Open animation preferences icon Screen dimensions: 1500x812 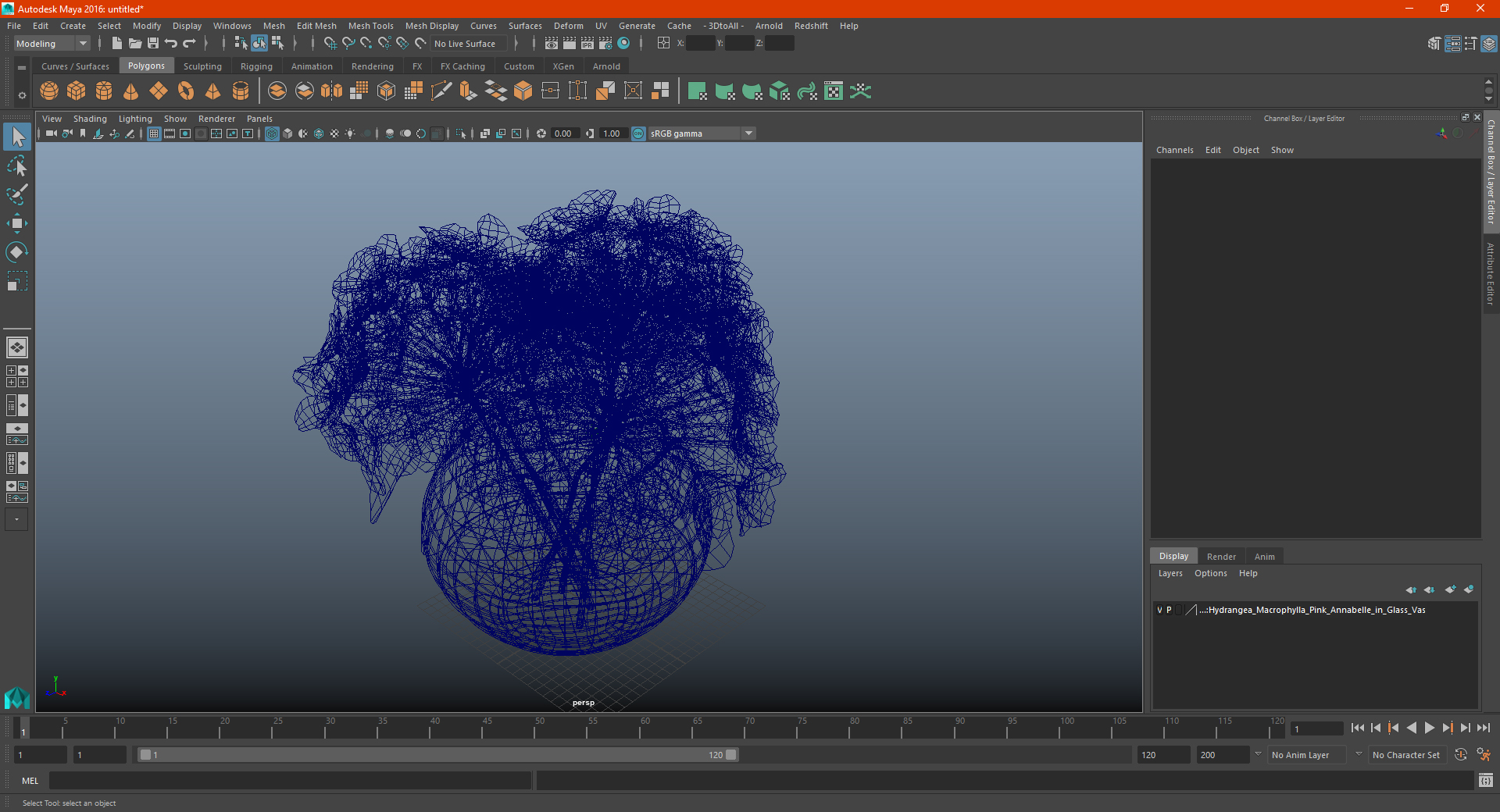point(1484,755)
